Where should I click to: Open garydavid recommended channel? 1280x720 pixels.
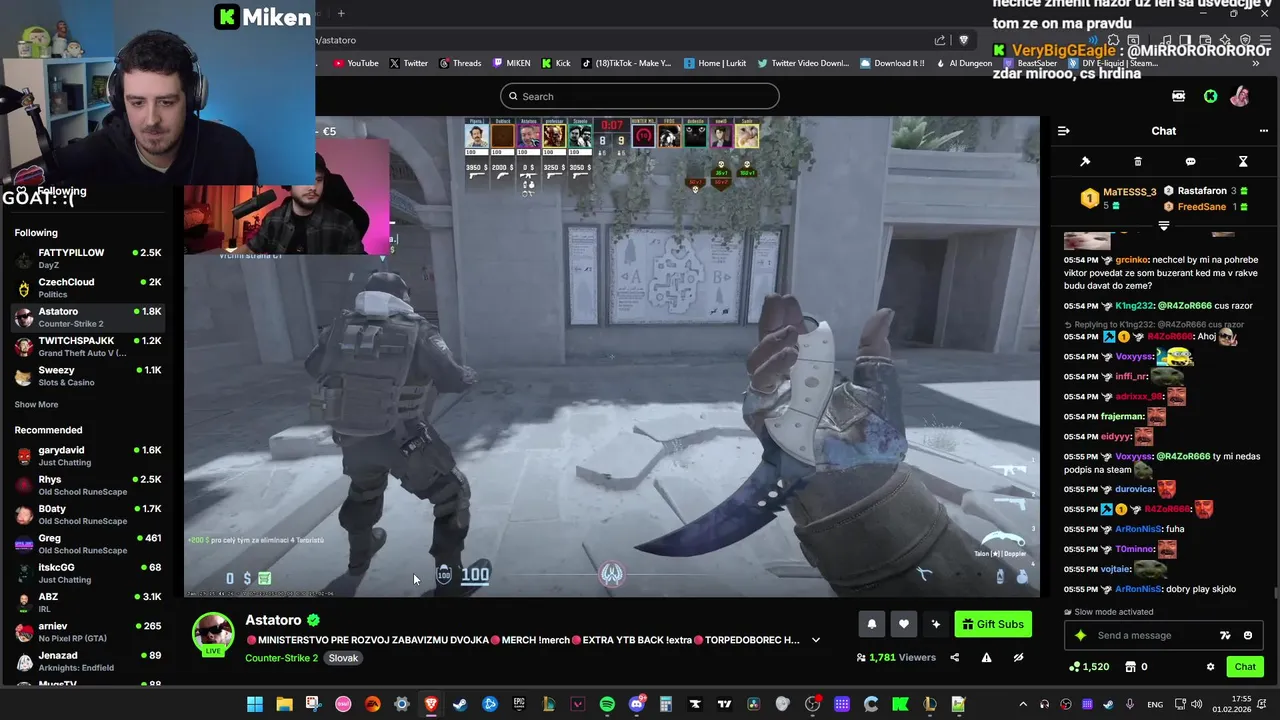coord(88,456)
